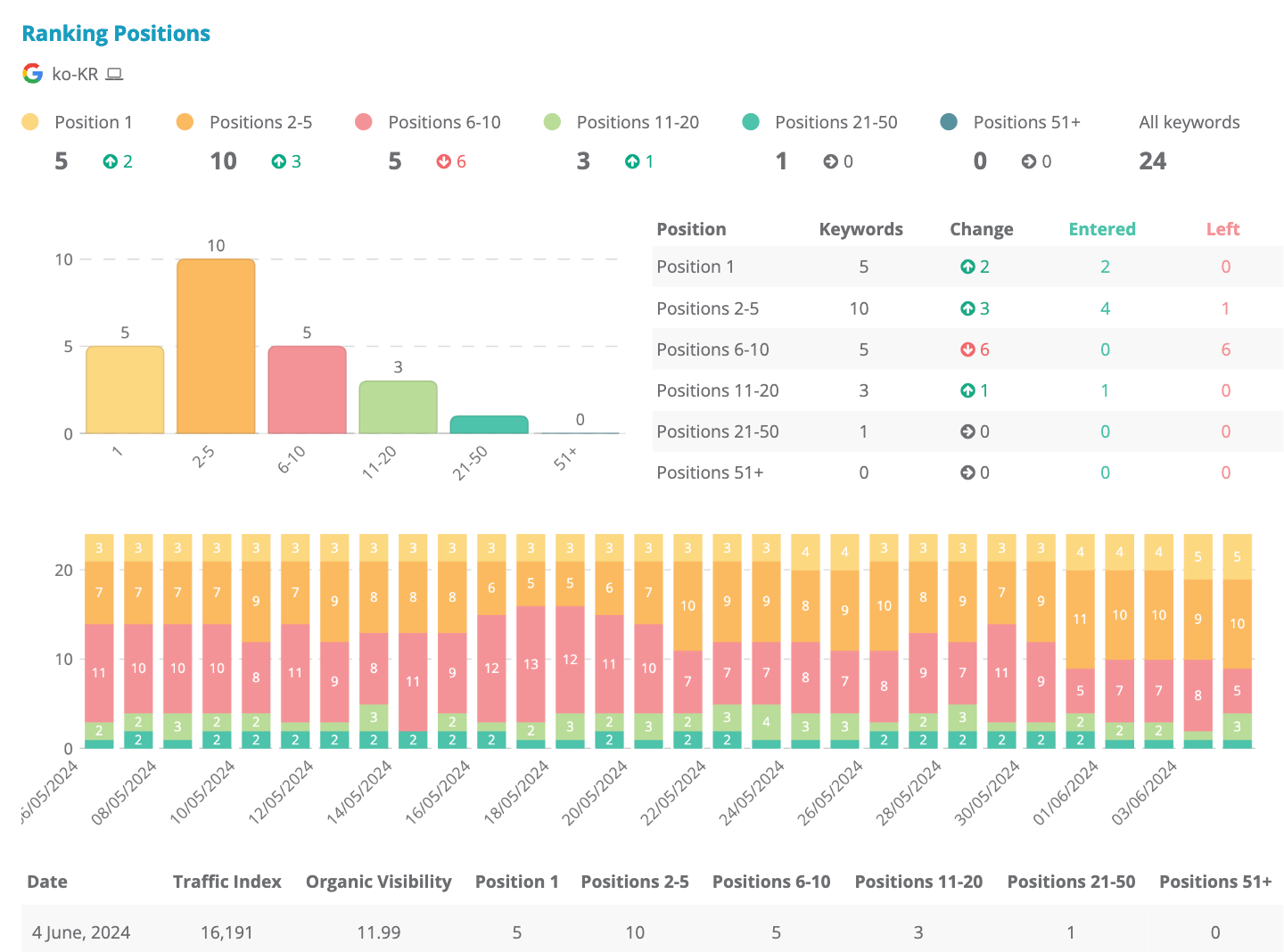Click the red down arrow under Positions 6-10 legend
1284x952 pixels.
[444, 161]
